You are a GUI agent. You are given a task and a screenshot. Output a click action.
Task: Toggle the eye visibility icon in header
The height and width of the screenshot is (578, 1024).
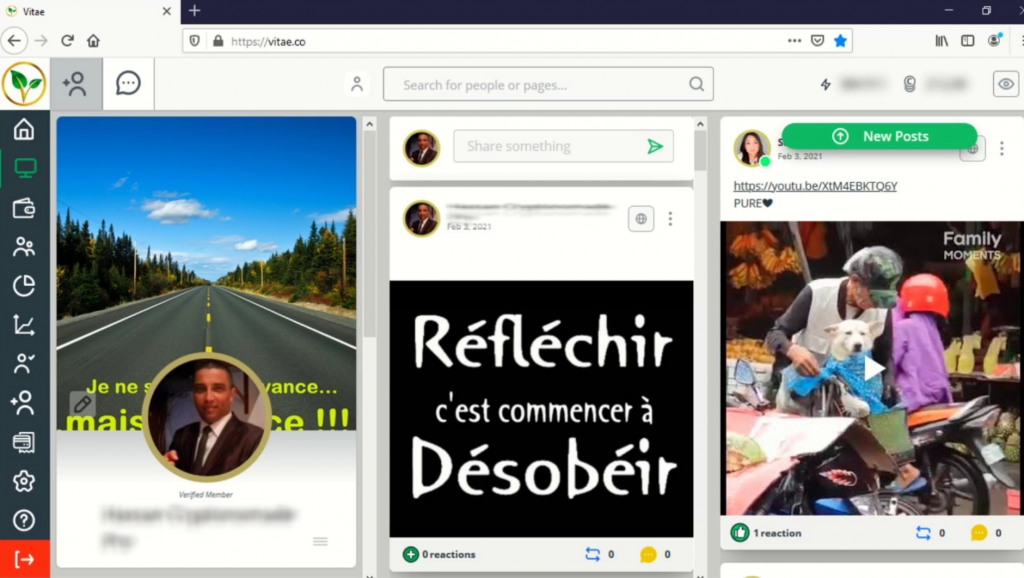[1005, 84]
